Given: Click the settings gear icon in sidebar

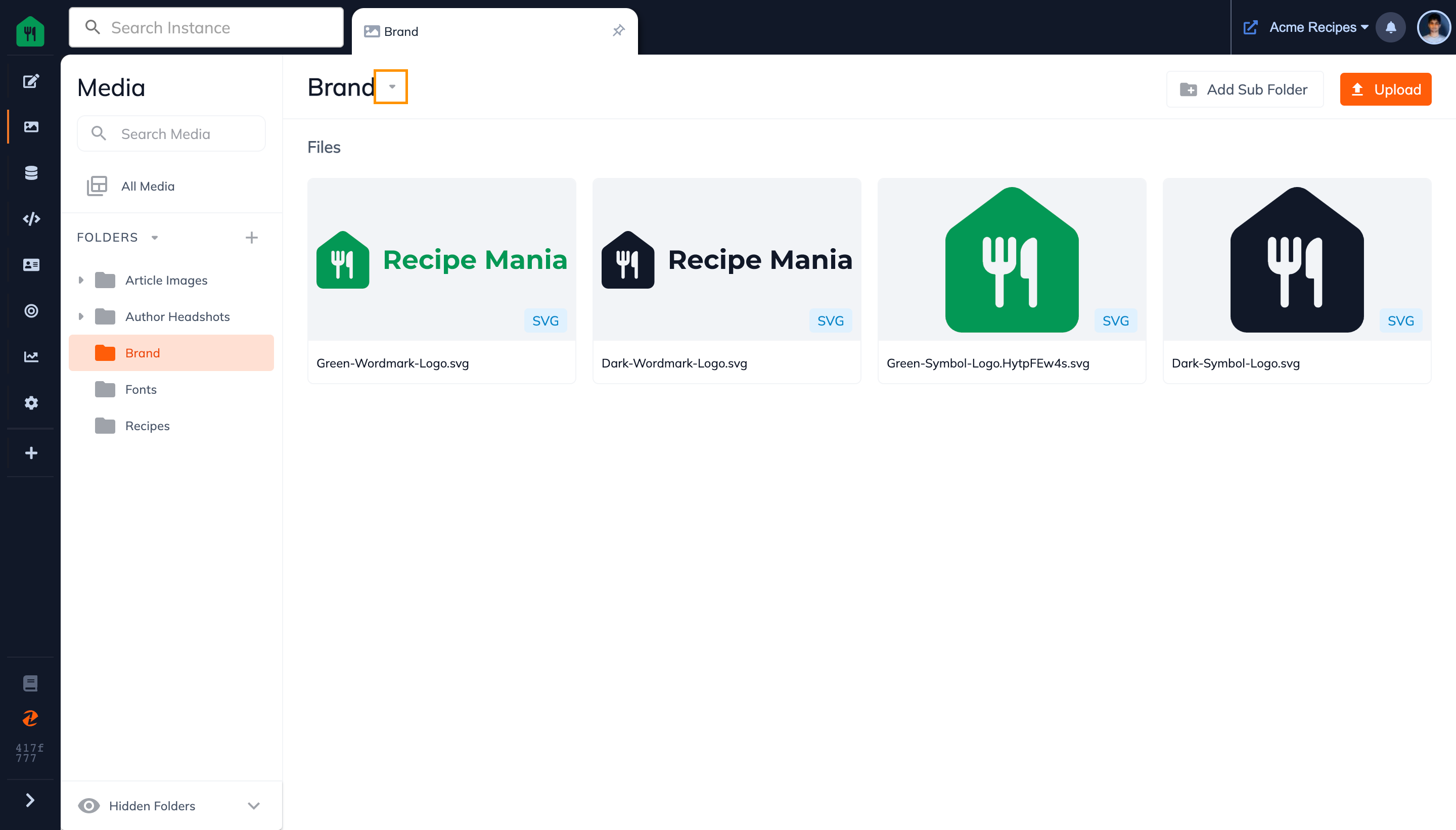Looking at the screenshot, I should click(x=30, y=403).
